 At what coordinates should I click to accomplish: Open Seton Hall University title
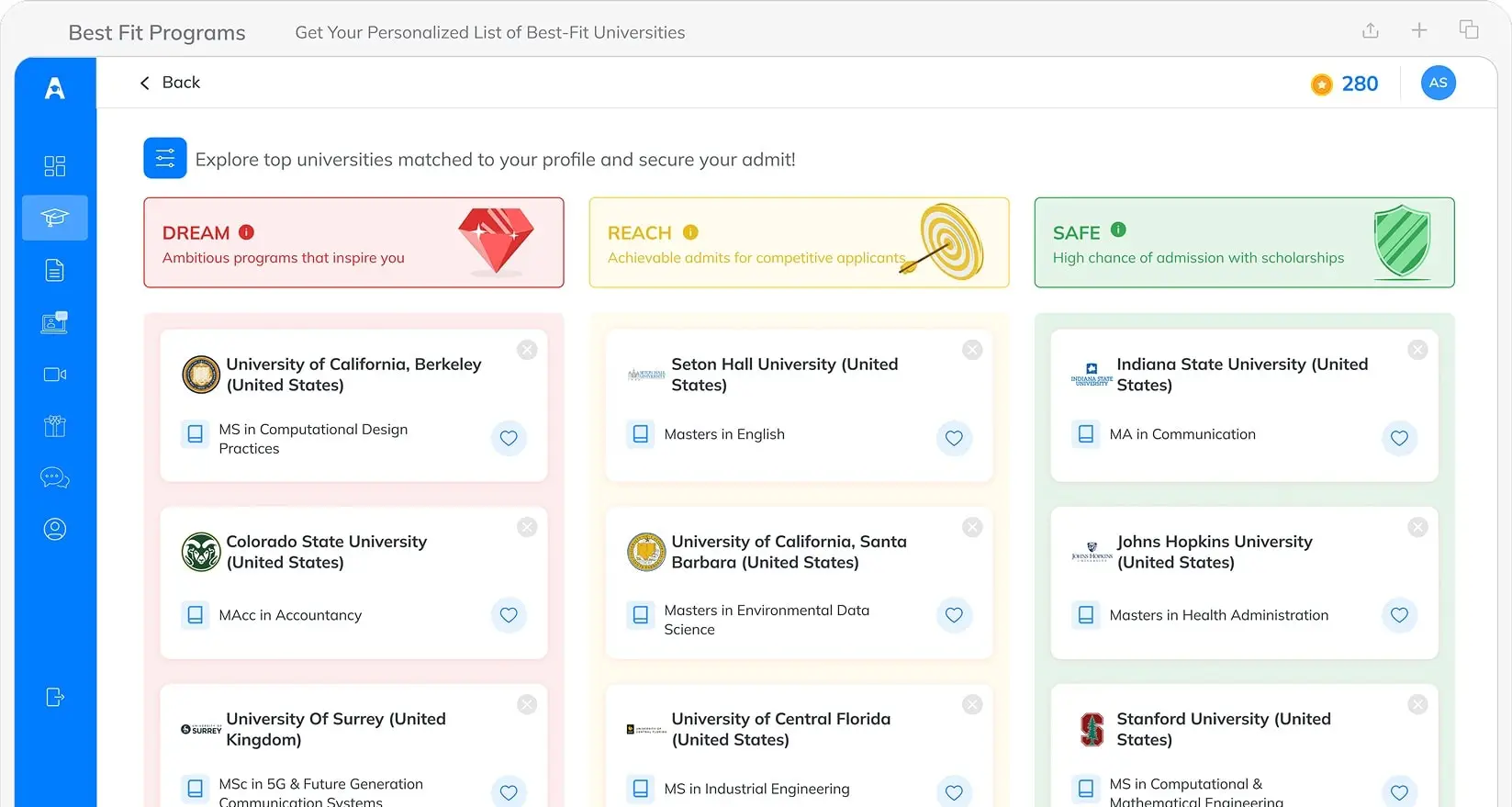(x=785, y=375)
